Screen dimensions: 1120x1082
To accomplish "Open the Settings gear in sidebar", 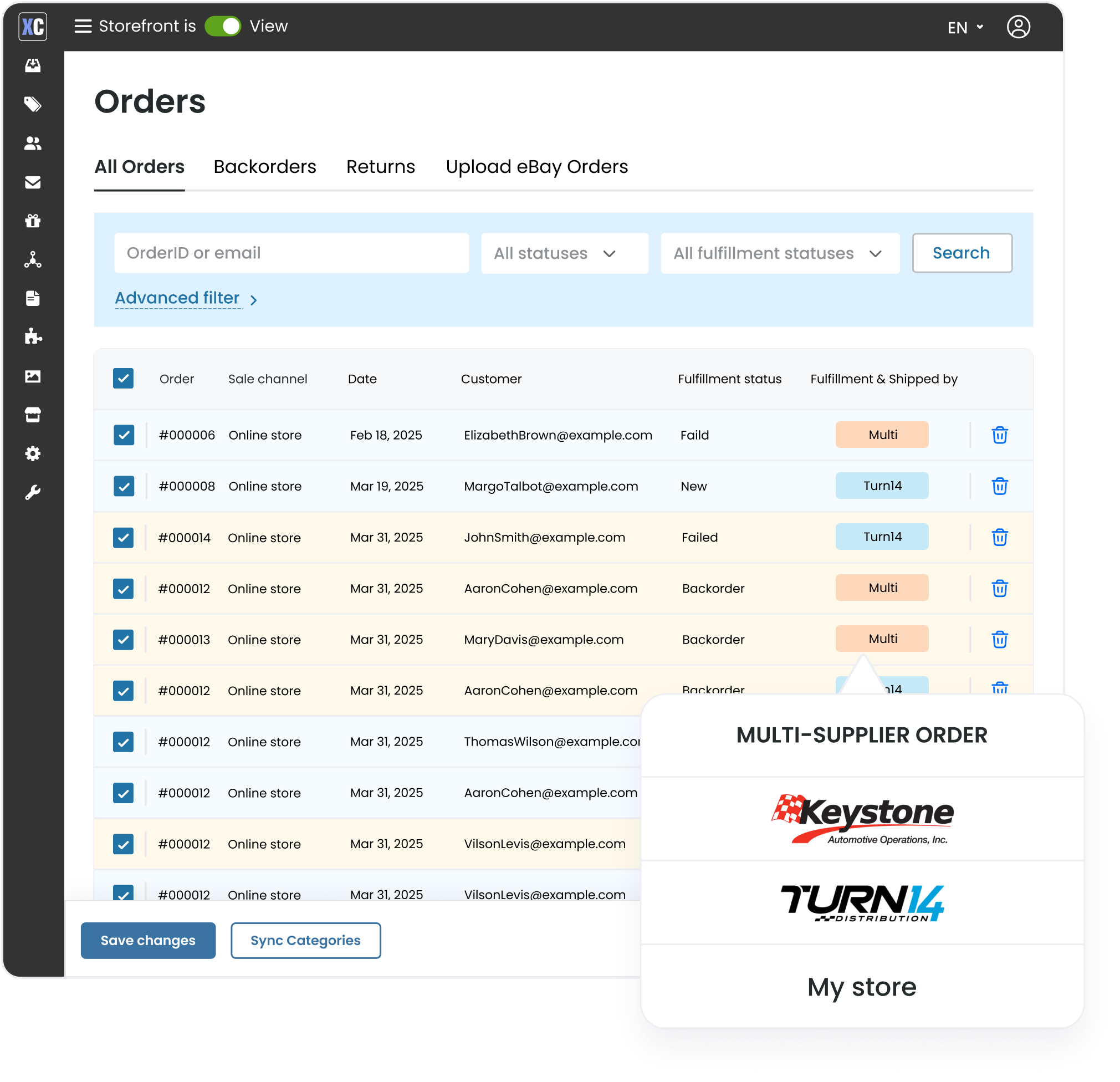I will (x=33, y=453).
